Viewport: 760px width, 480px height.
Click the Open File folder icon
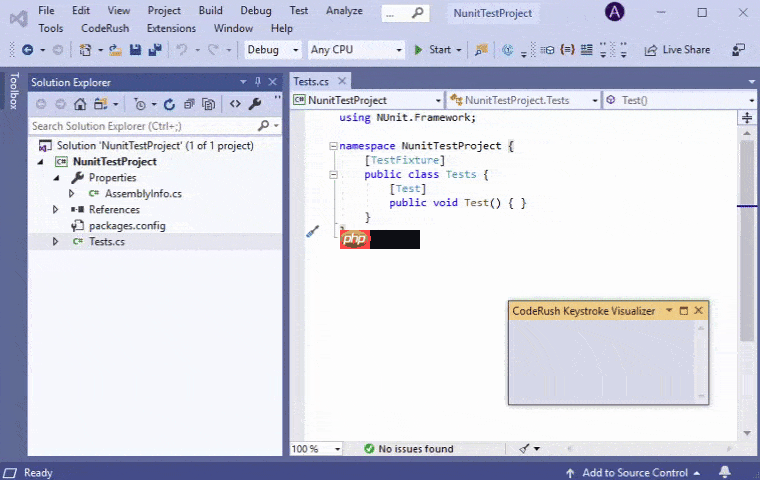(x=115, y=49)
